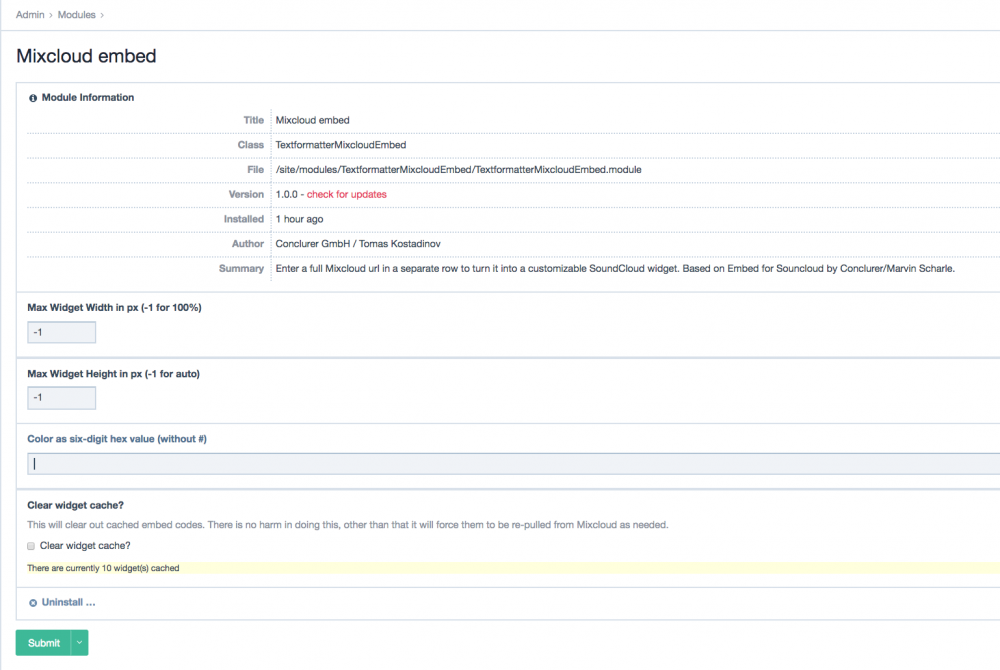Select the module file path text
The width and height of the screenshot is (1000, 670).
[x=459, y=170]
